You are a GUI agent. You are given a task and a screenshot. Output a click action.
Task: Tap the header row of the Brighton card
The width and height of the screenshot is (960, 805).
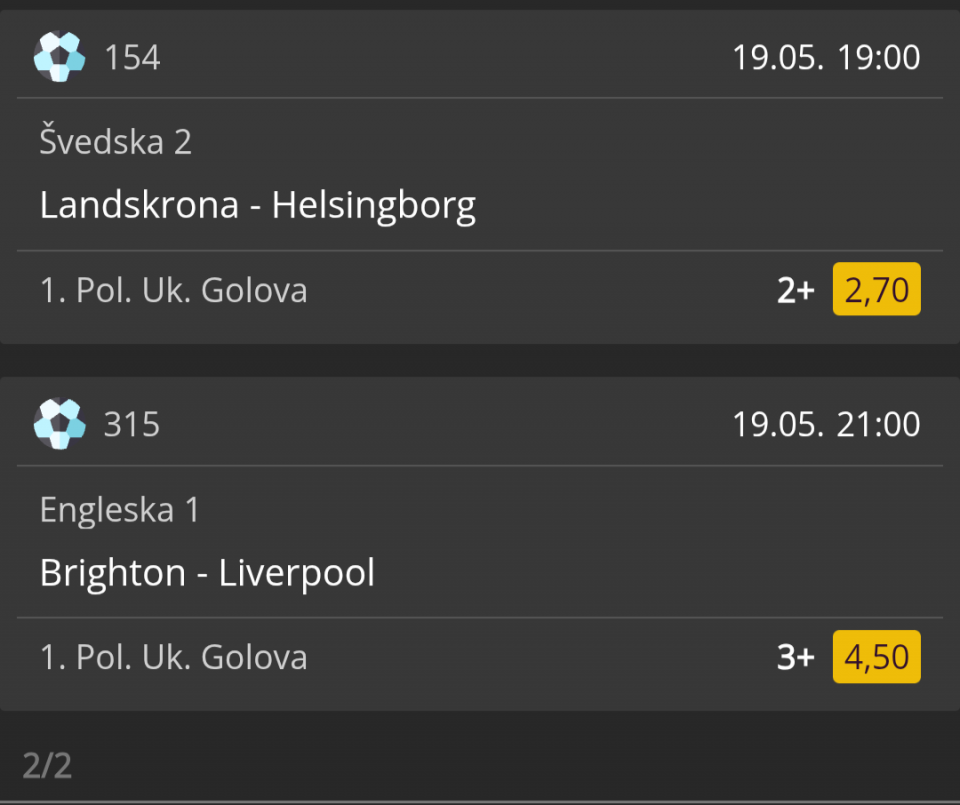(480, 422)
